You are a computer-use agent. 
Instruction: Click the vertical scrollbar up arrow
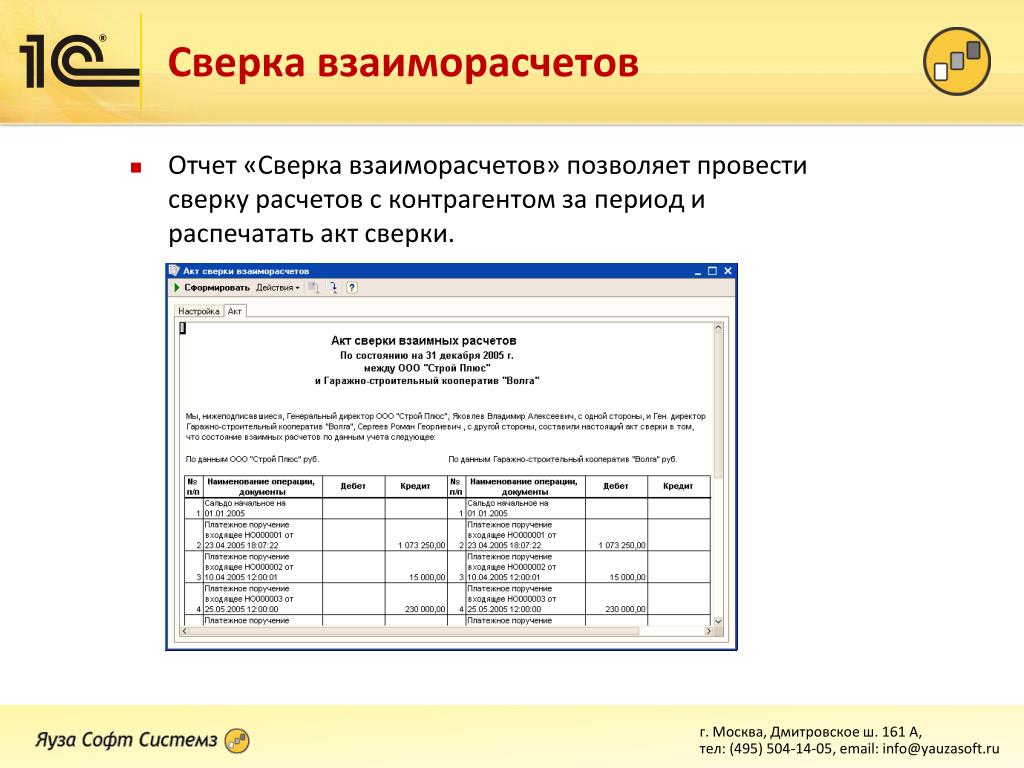click(x=718, y=327)
